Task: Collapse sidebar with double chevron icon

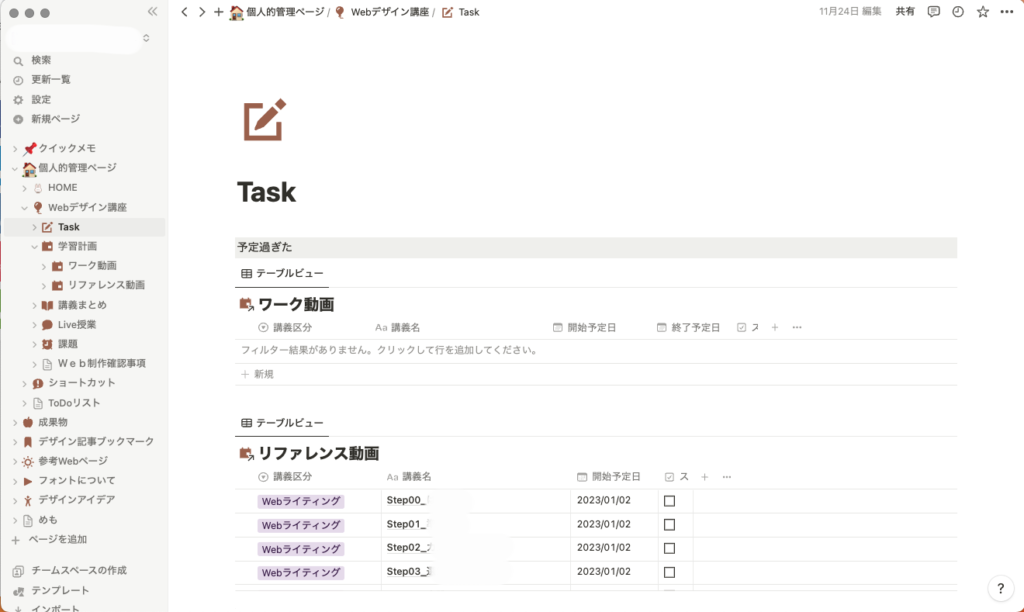Action: pos(152,12)
